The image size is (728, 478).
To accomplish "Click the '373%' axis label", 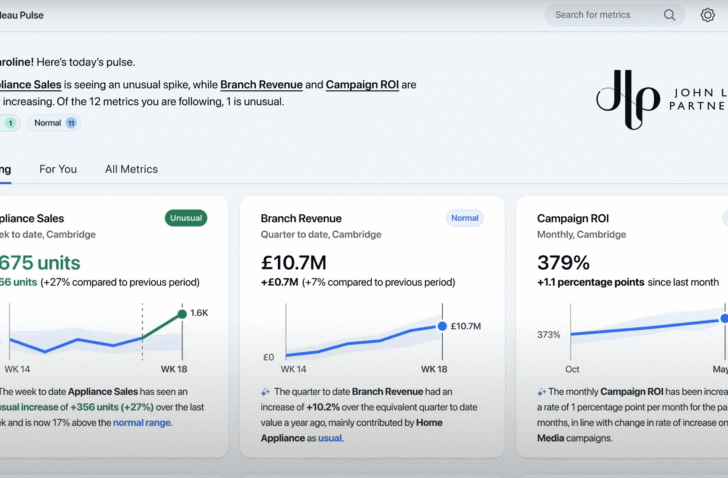I will click(x=549, y=335).
